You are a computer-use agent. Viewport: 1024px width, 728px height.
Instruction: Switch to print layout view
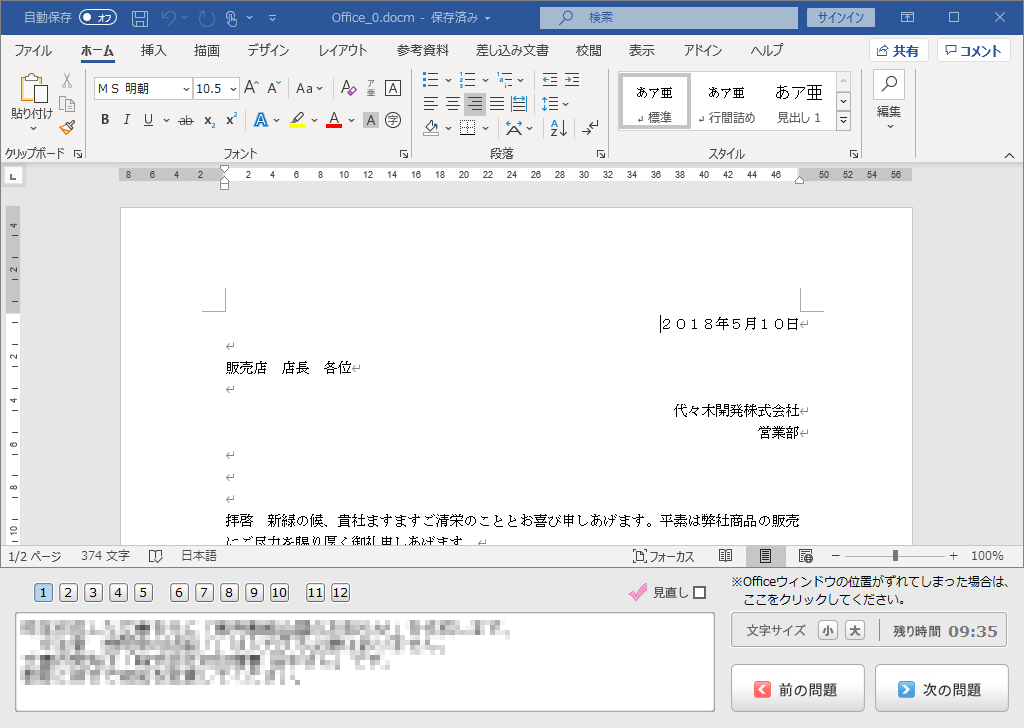point(765,556)
